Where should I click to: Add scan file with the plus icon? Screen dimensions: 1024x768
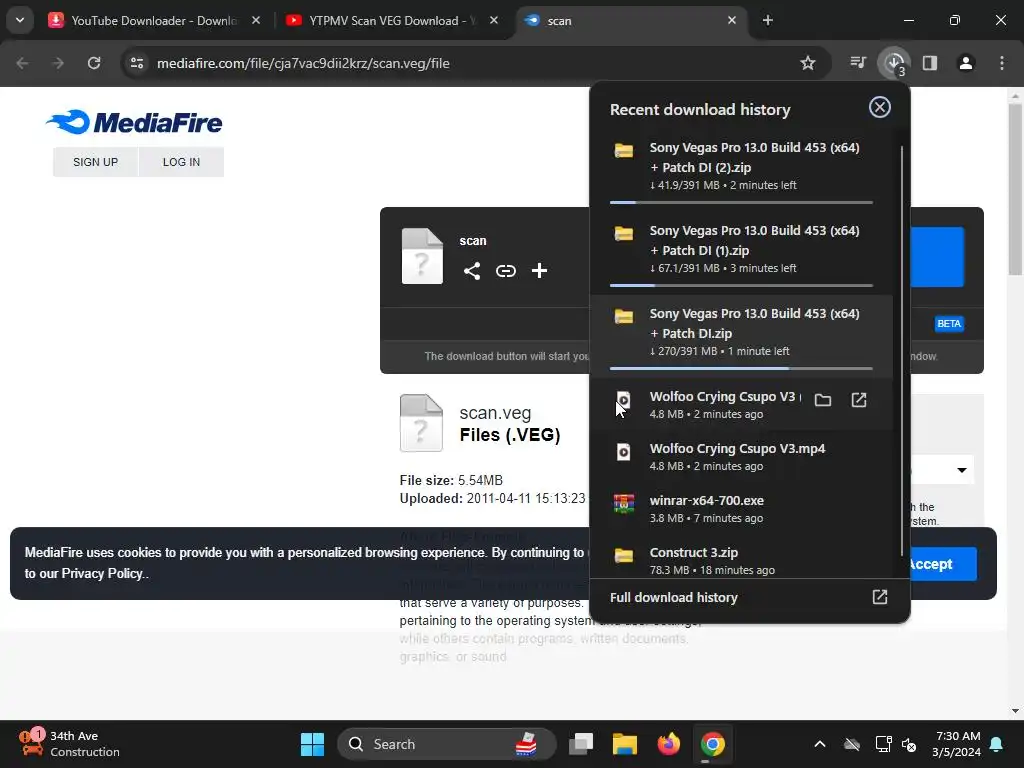[x=539, y=271]
